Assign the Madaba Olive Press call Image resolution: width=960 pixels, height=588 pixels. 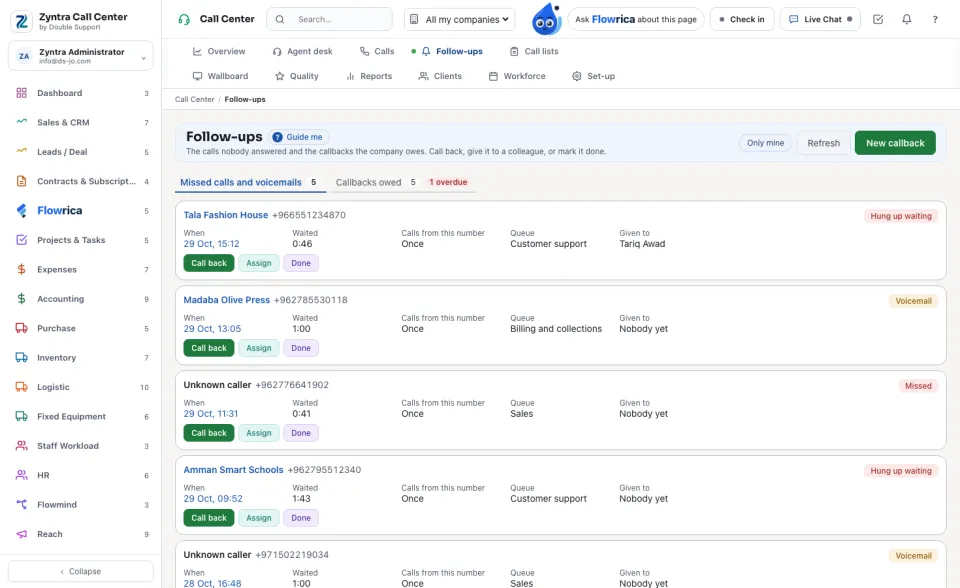coord(258,348)
